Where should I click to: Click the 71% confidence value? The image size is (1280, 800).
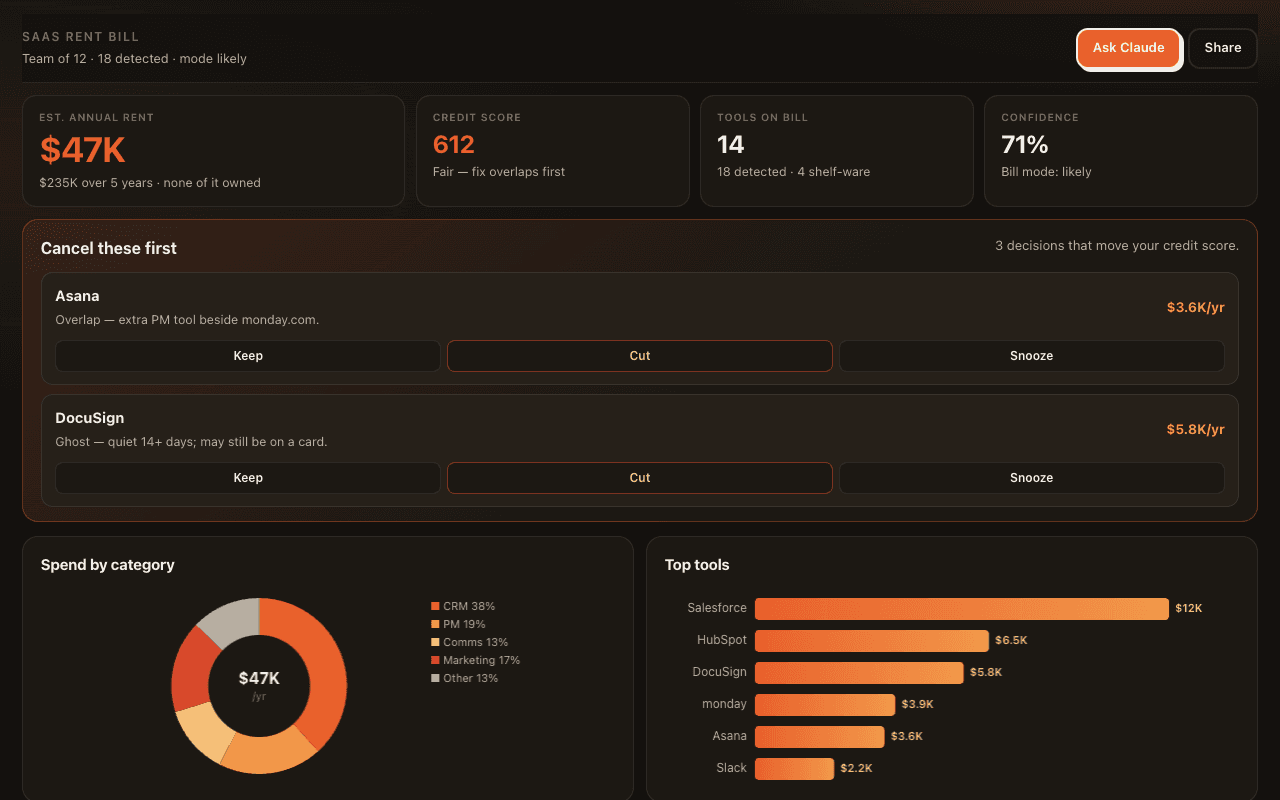pyautogui.click(x=1025, y=145)
